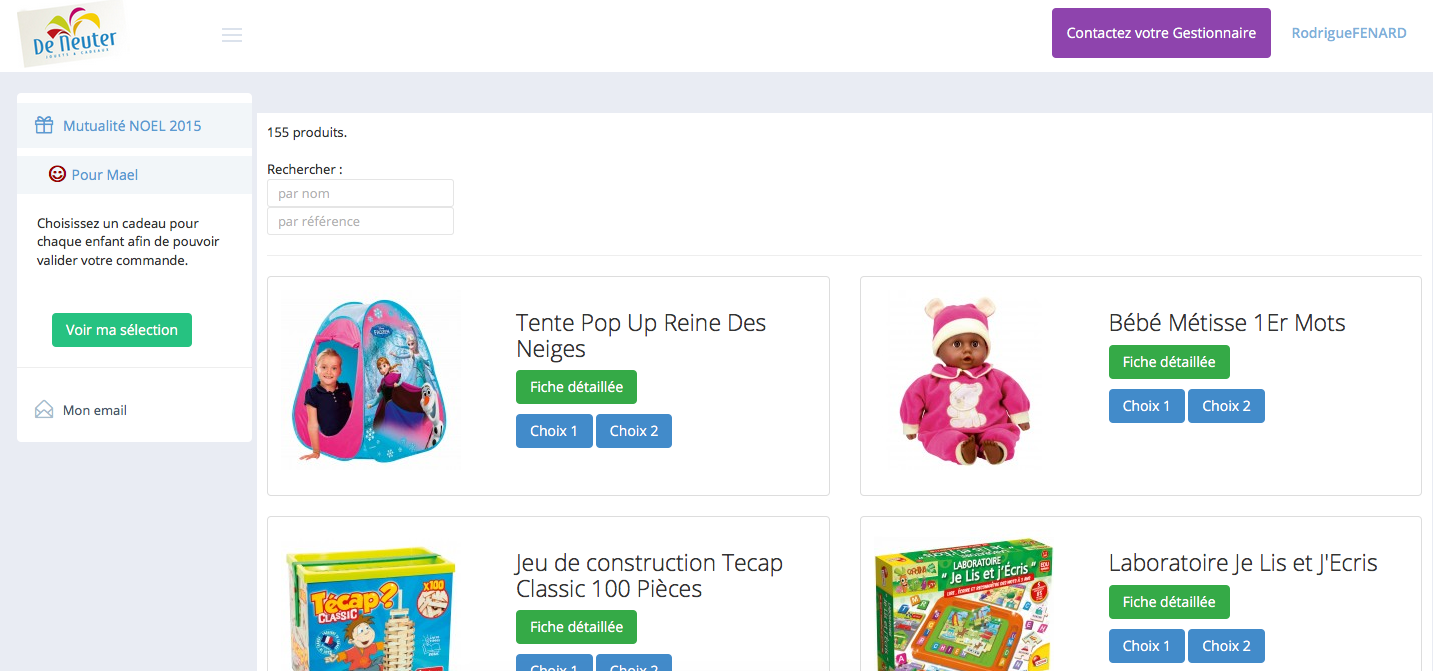Click the Tecap Classic box image

pos(371,608)
